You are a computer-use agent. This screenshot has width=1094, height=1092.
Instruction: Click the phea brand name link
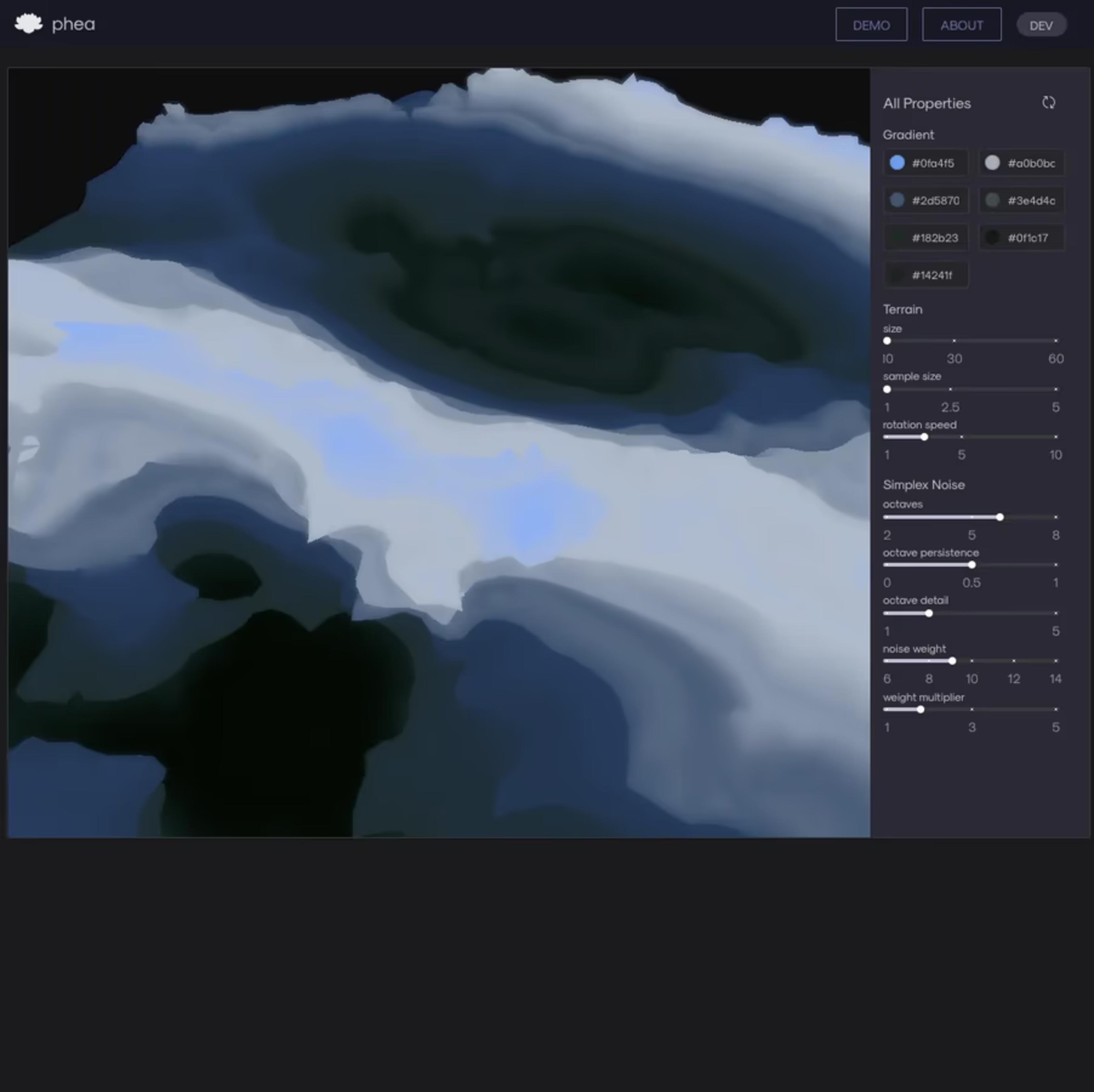[73, 24]
